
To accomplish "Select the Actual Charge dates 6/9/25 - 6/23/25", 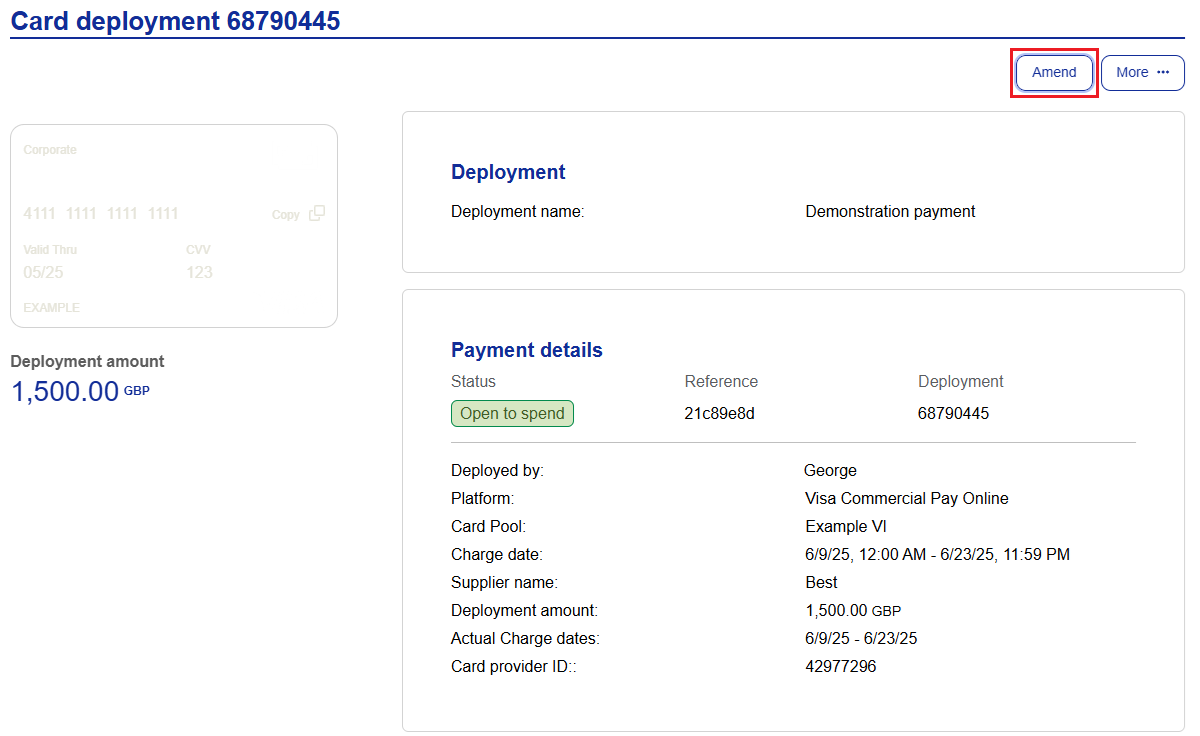I will [861, 638].
